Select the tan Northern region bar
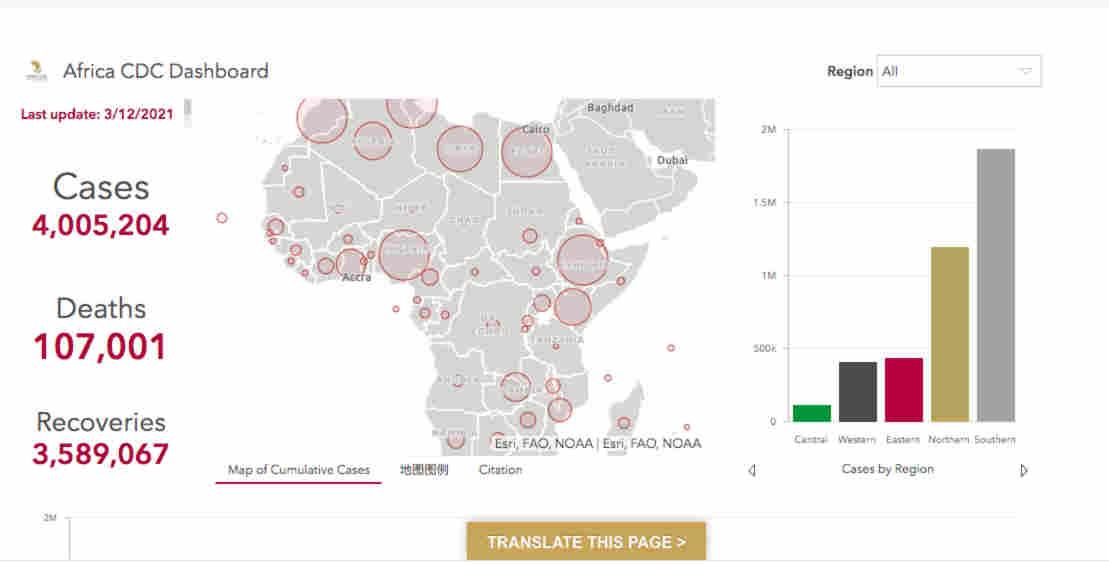 tap(949, 335)
